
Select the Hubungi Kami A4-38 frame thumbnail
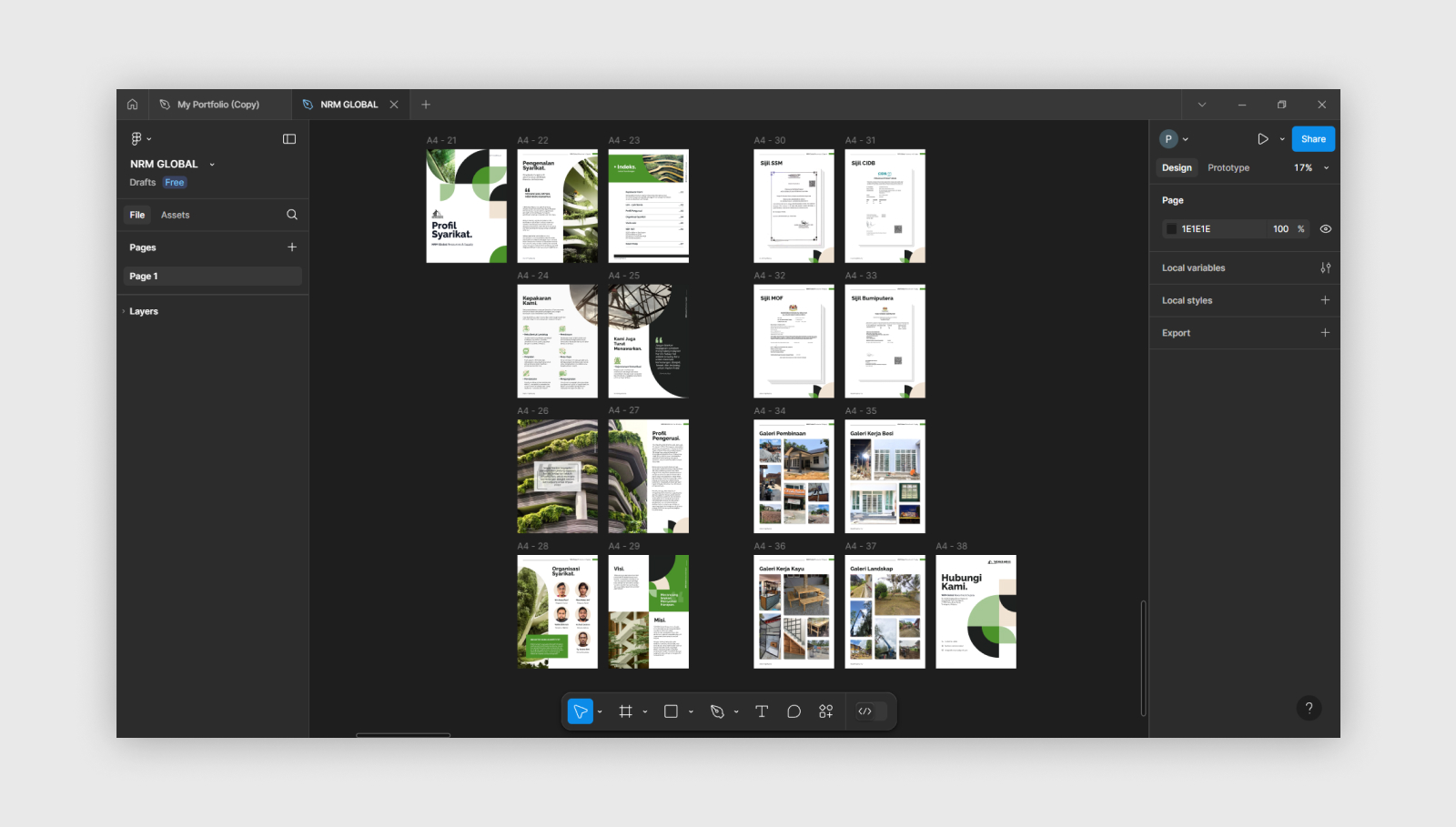[976, 611]
